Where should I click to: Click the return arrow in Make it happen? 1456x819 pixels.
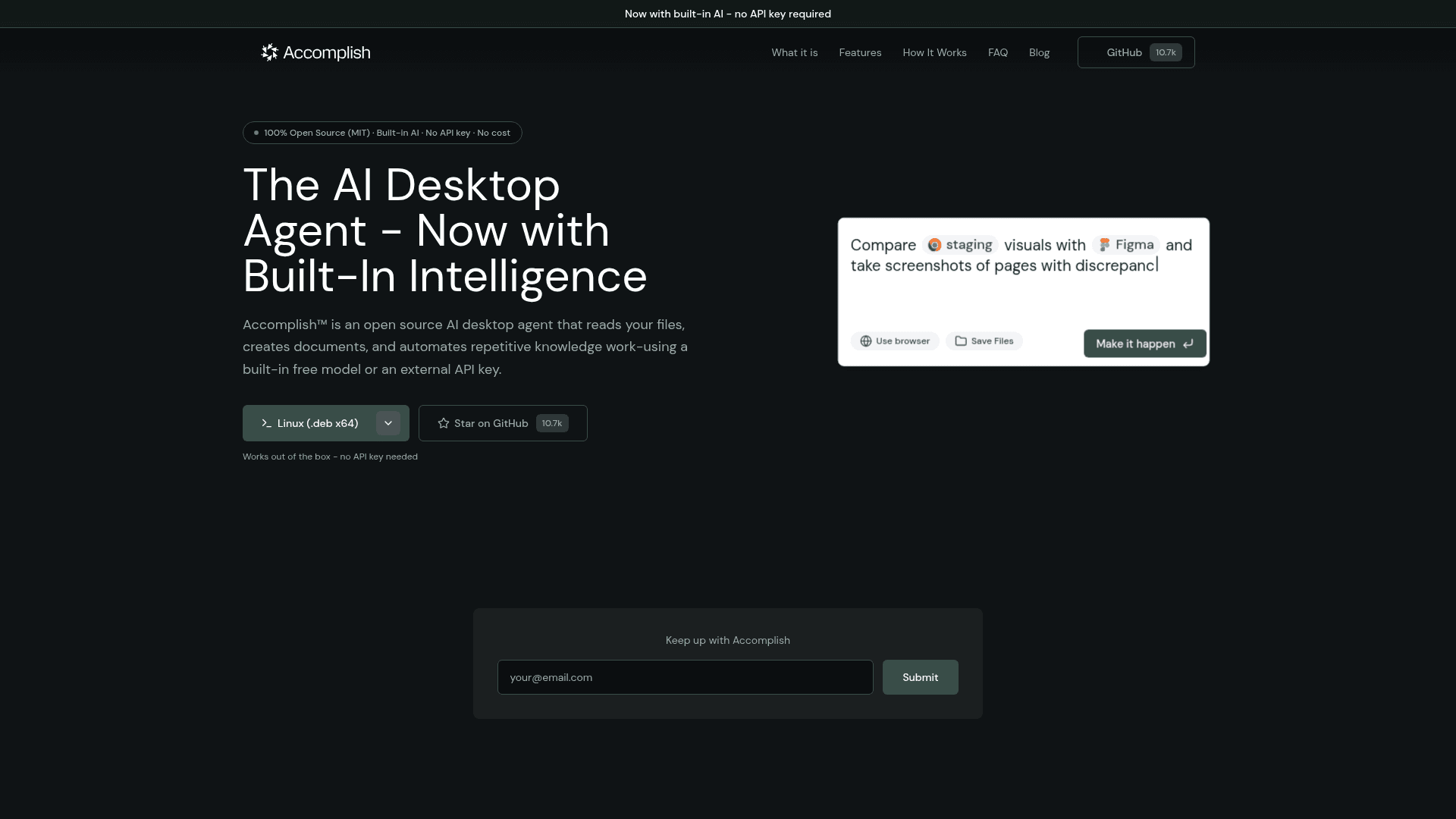pos(1188,344)
